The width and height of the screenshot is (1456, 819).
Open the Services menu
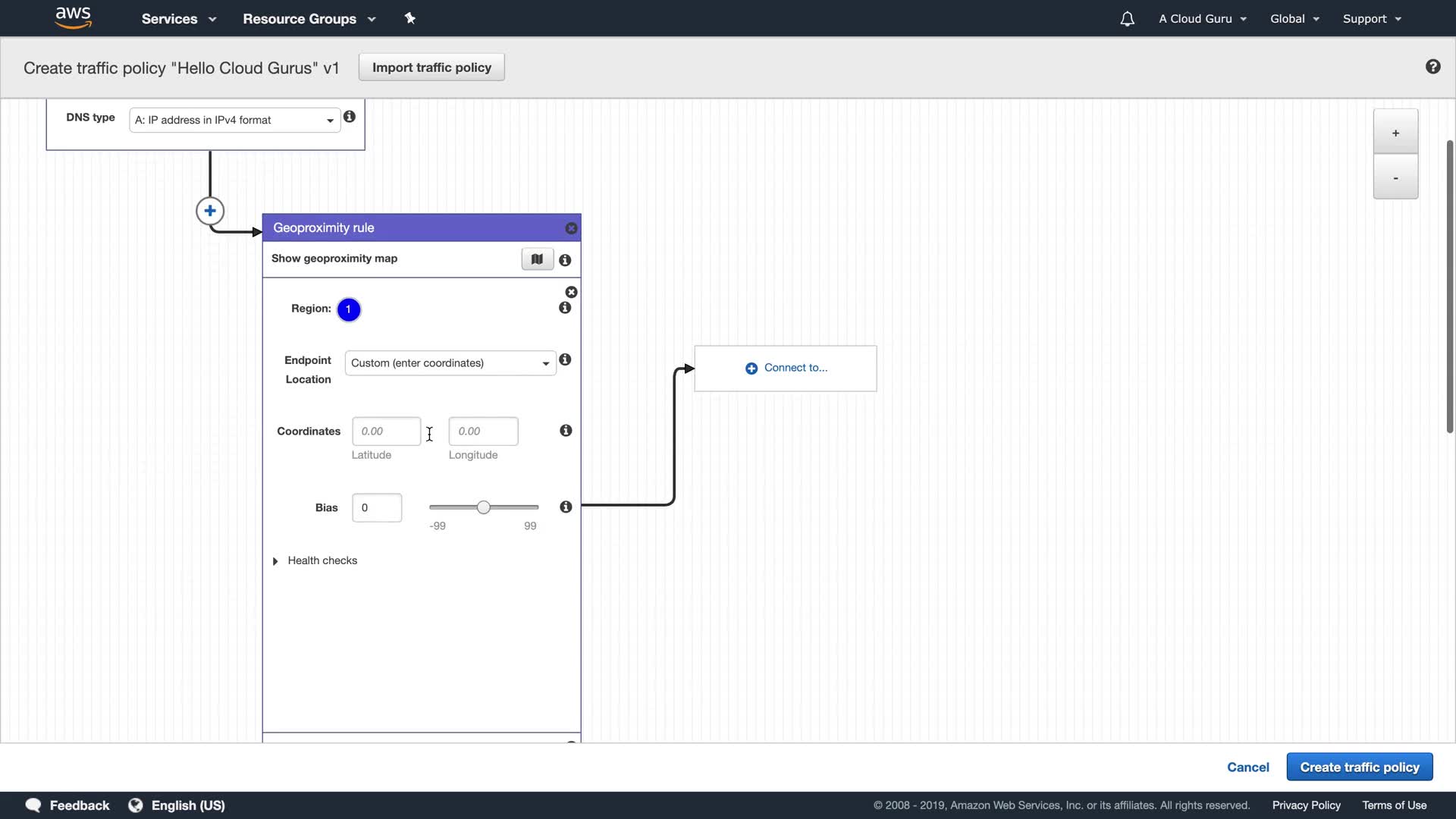pos(178,19)
